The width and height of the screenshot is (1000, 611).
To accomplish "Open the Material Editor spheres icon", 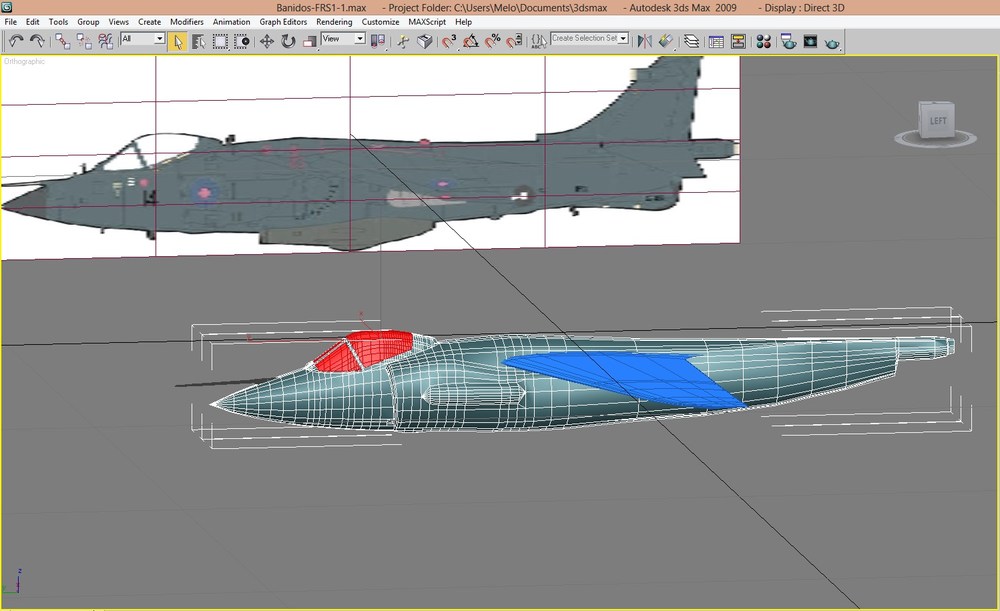I will tap(763, 42).
